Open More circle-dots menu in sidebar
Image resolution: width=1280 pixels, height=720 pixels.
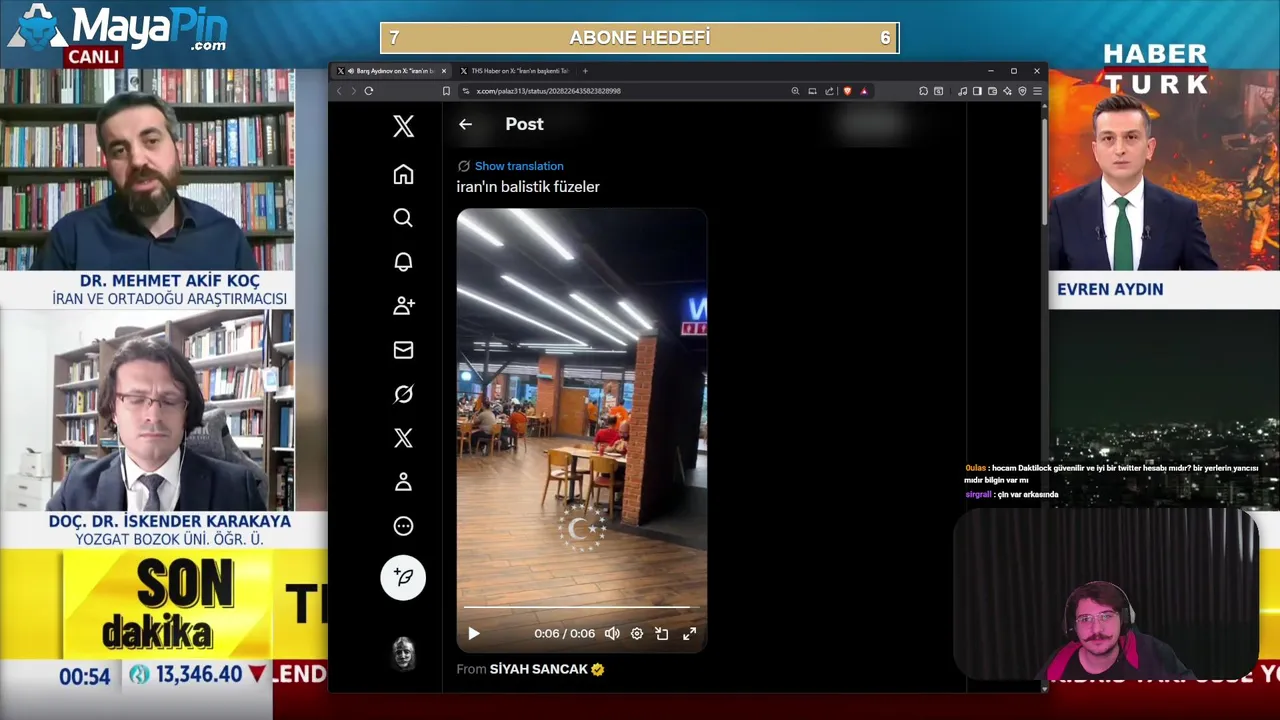pyautogui.click(x=403, y=526)
